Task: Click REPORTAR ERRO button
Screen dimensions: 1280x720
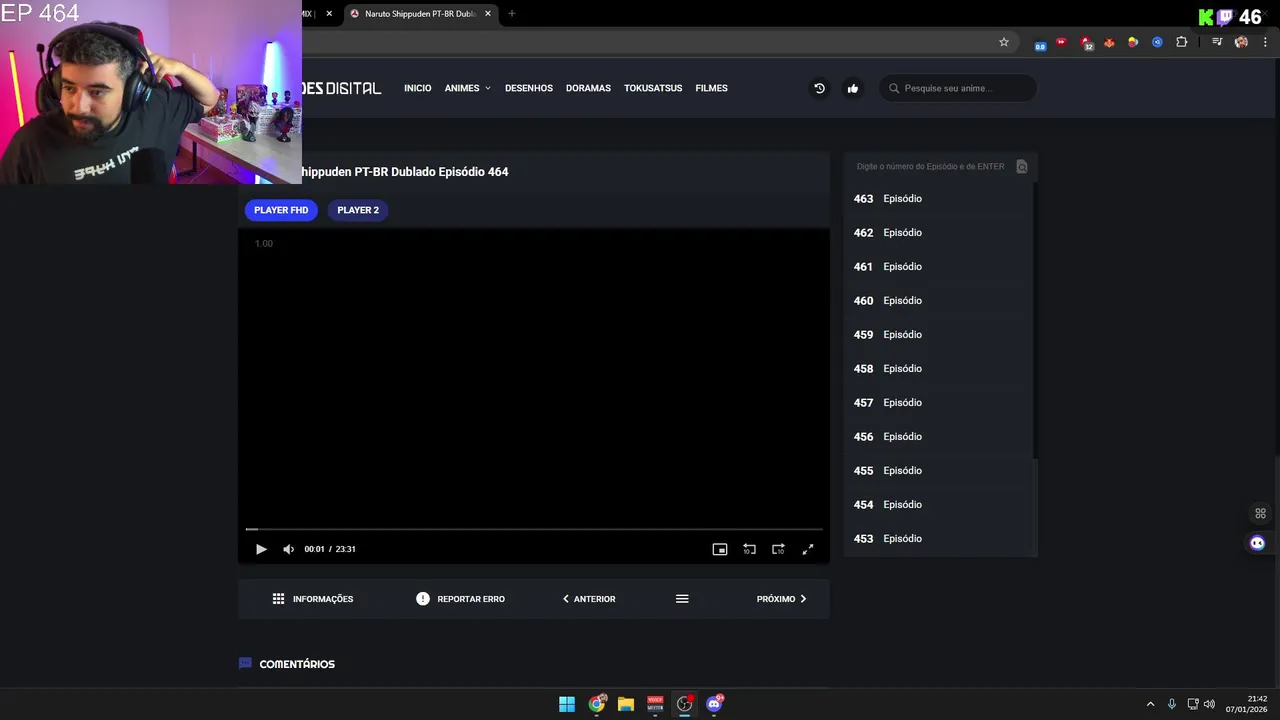Action: coord(461,599)
